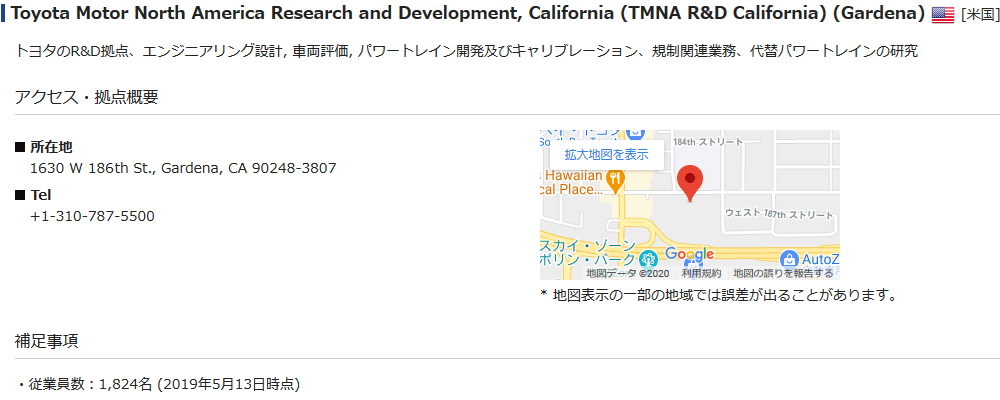Click 地図の誤りを報告する report link
1000x400 pixels.
[783, 274]
